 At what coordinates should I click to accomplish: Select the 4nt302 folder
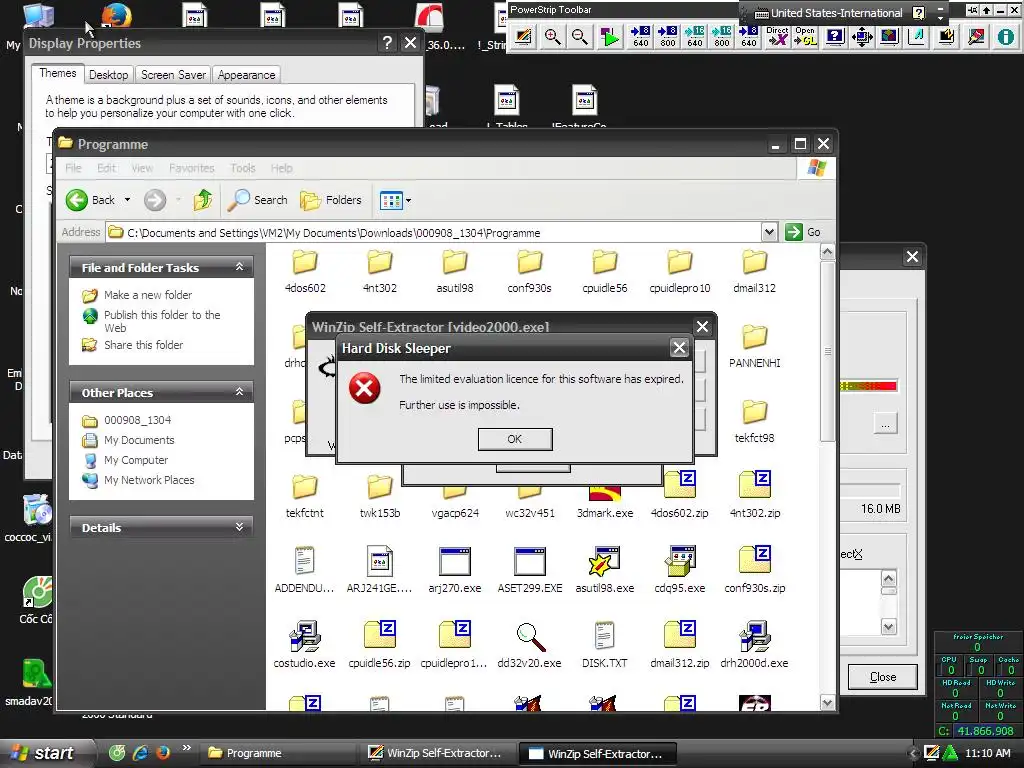[x=379, y=272]
